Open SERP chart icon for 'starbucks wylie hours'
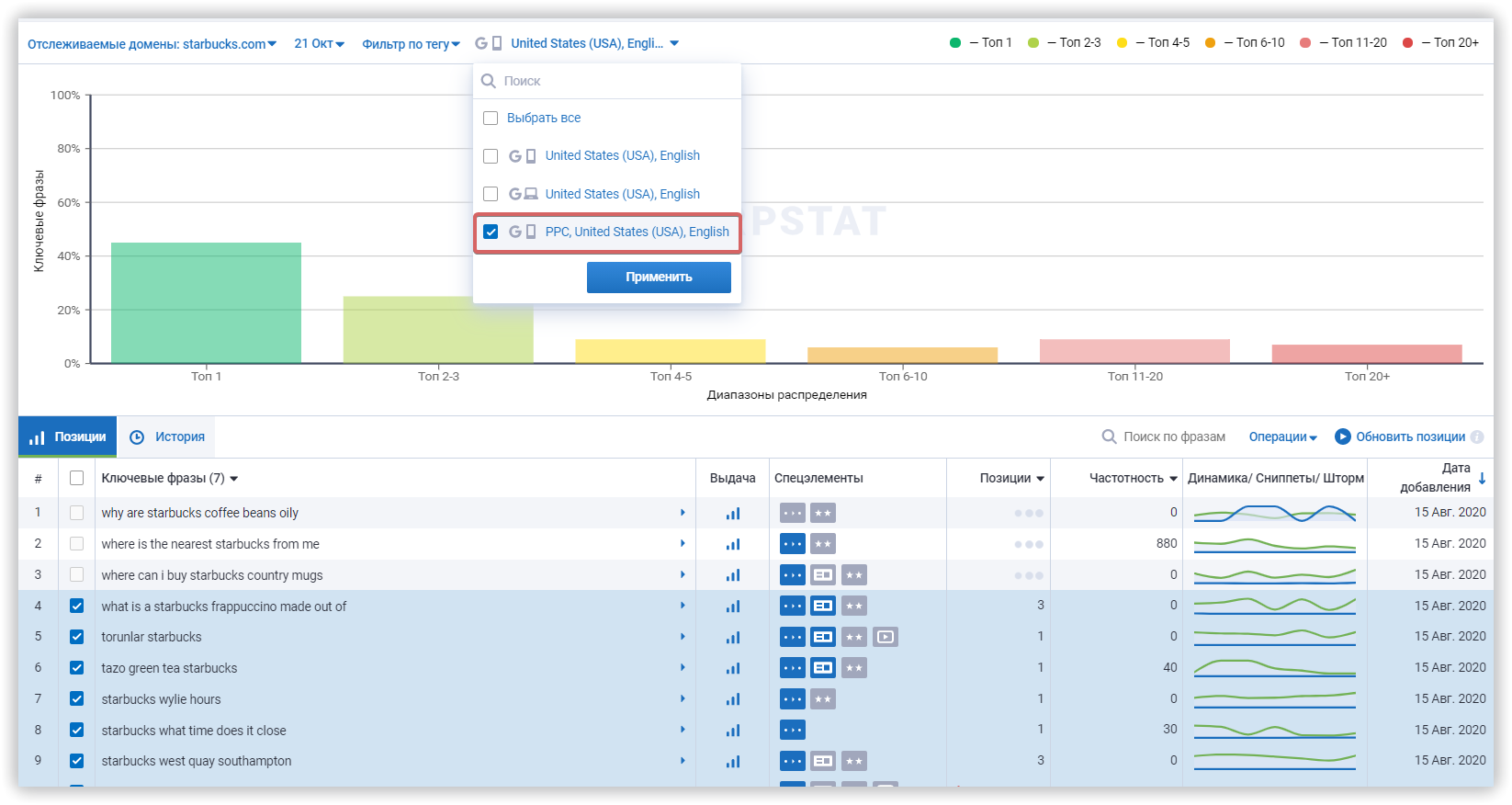This screenshot has height=805, width=1512. (733, 699)
